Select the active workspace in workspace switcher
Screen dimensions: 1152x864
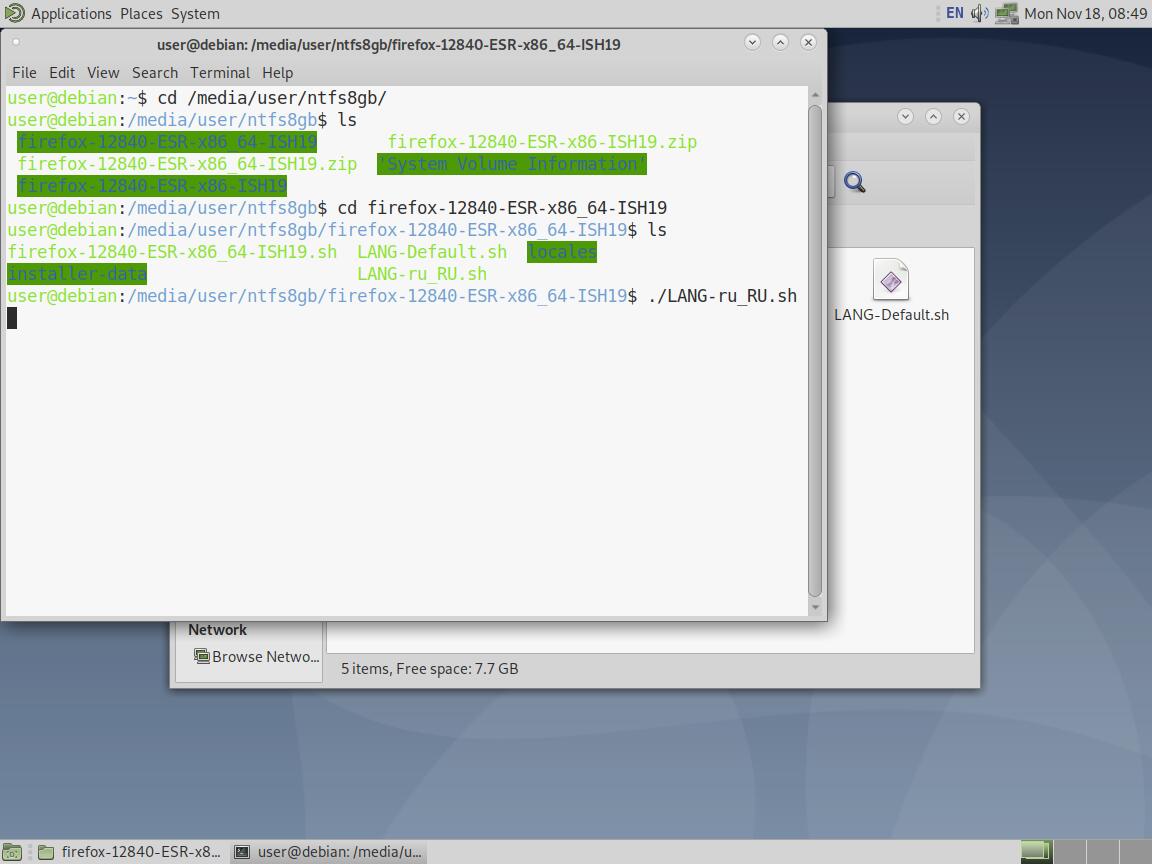tap(1037, 852)
